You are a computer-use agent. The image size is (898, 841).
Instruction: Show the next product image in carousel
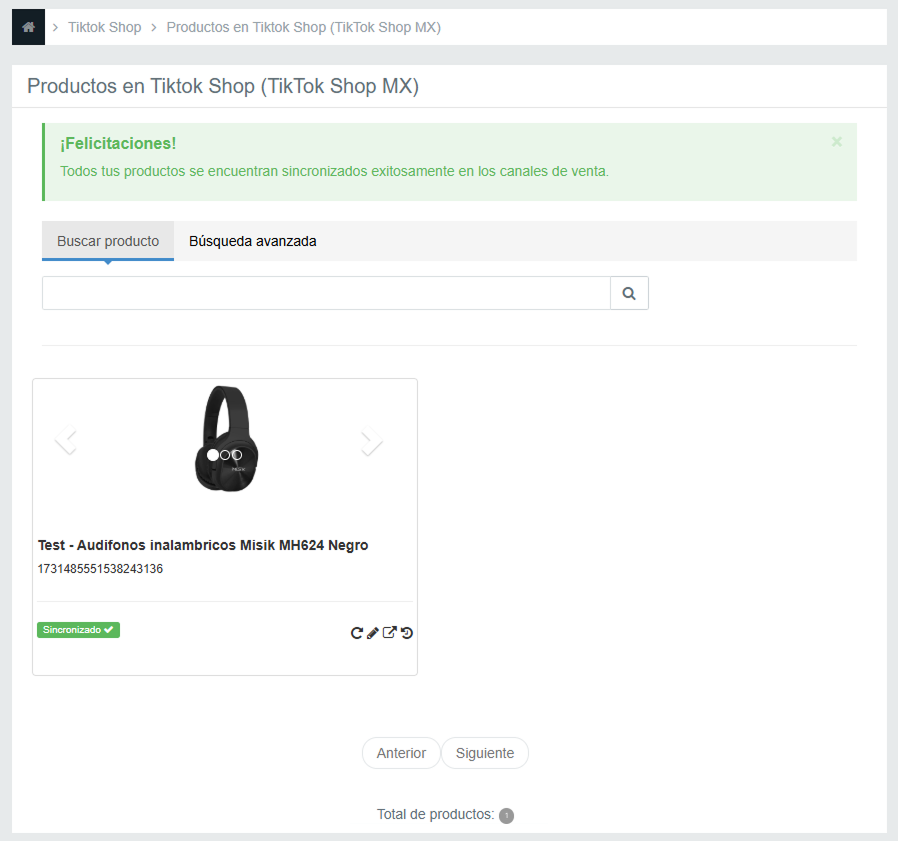pos(372,440)
